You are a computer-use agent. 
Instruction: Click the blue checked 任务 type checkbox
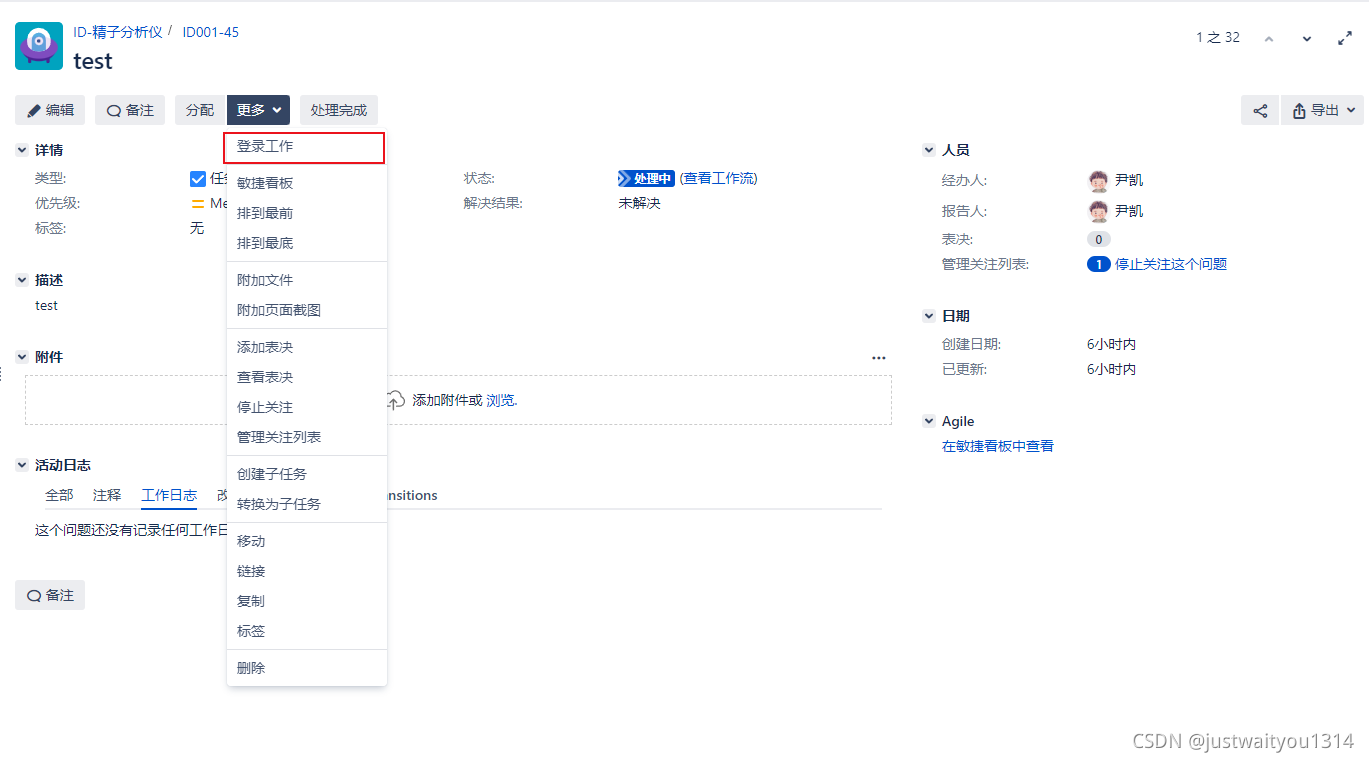pos(197,178)
